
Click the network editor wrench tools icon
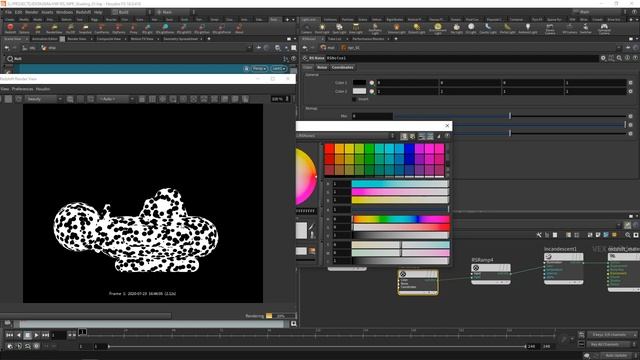pyautogui.click(x=539, y=235)
